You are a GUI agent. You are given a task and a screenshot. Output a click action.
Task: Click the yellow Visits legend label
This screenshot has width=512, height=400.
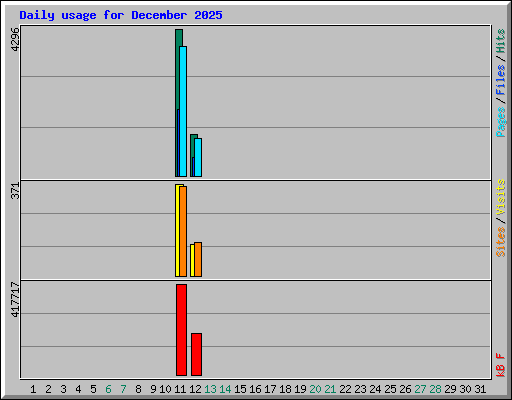pyautogui.click(x=500, y=197)
